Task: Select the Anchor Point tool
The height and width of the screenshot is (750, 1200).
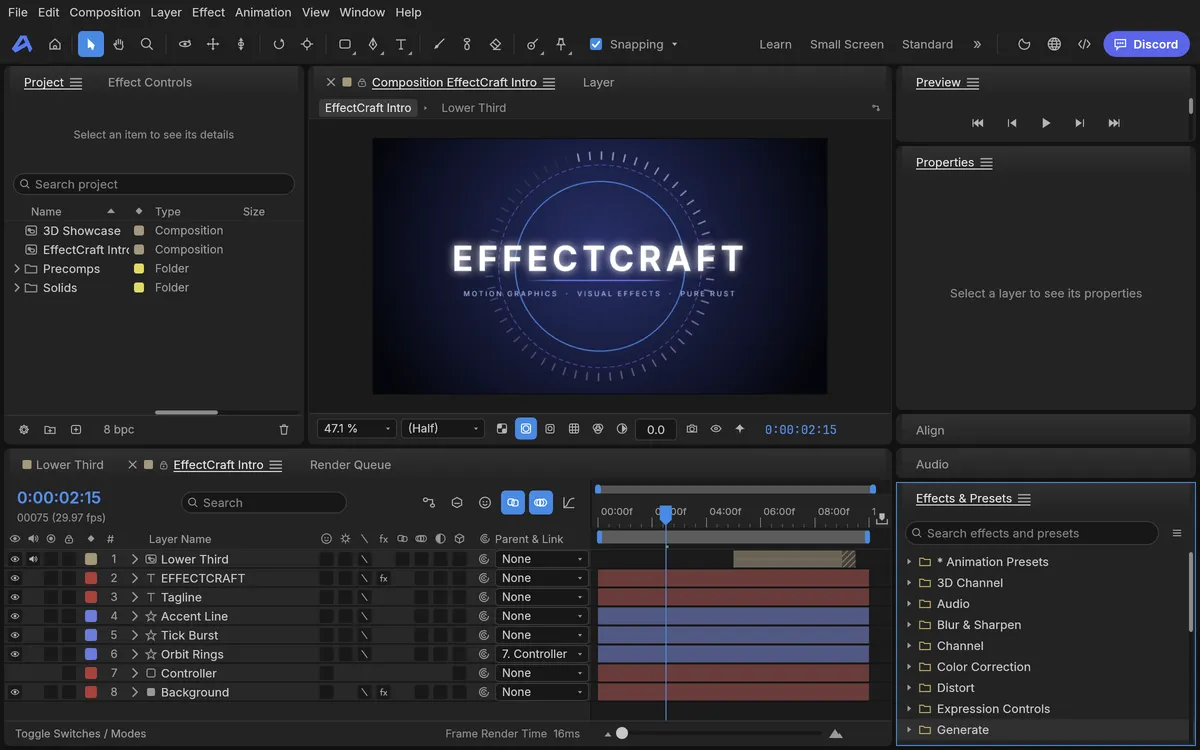Action: pyautogui.click(x=307, y=44)
